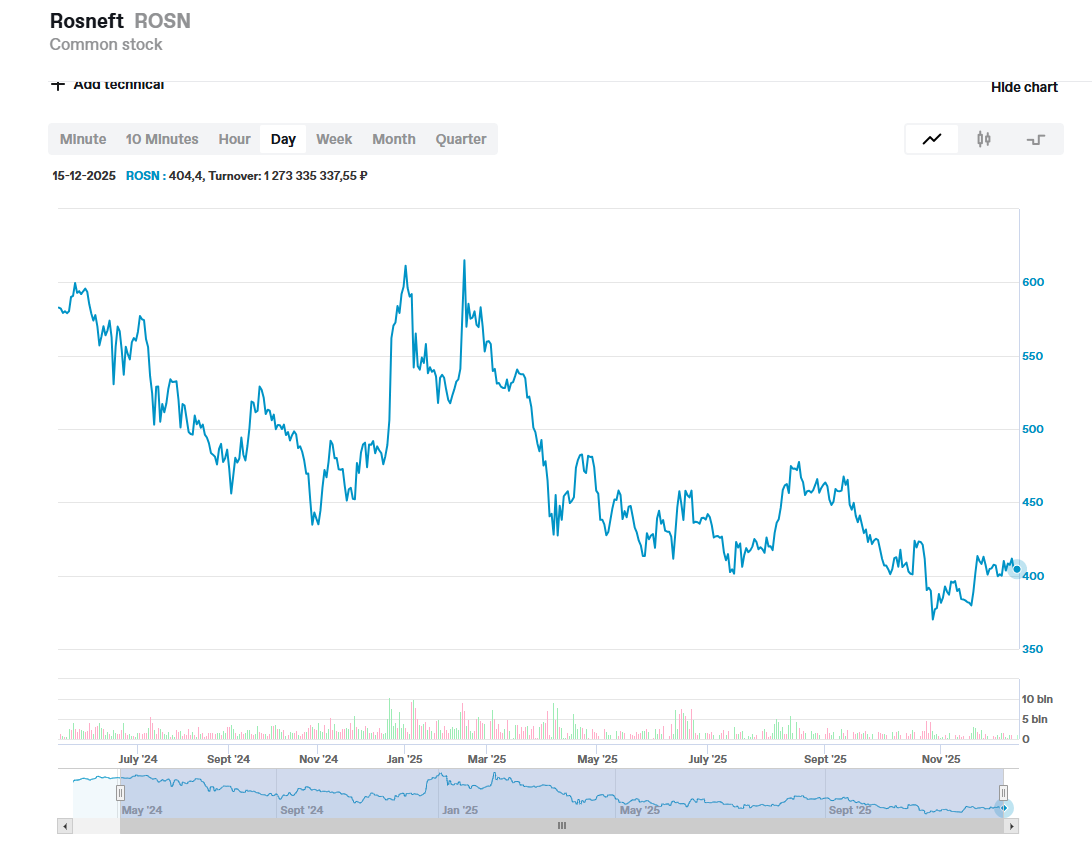Select the Month interval tab
Image resolution: width=1092 pixels, height=847 pixels.
(393, 139)
